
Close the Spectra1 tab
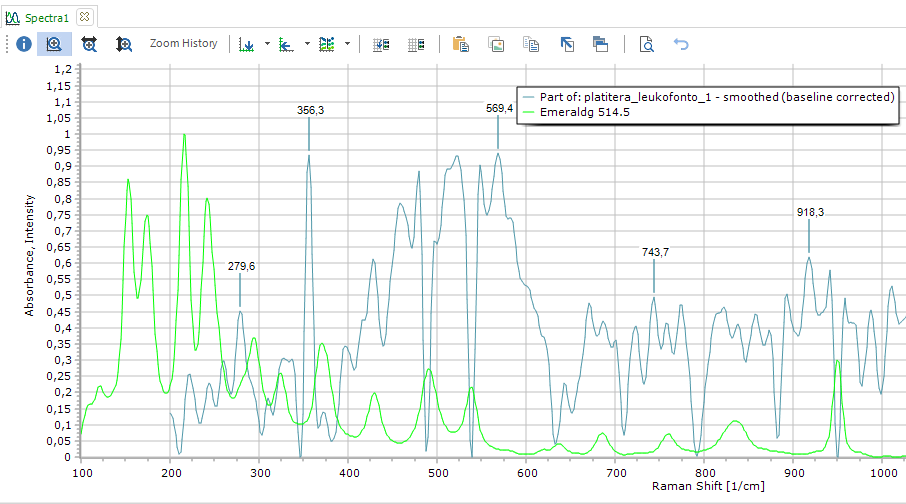(x=85, y=17)
